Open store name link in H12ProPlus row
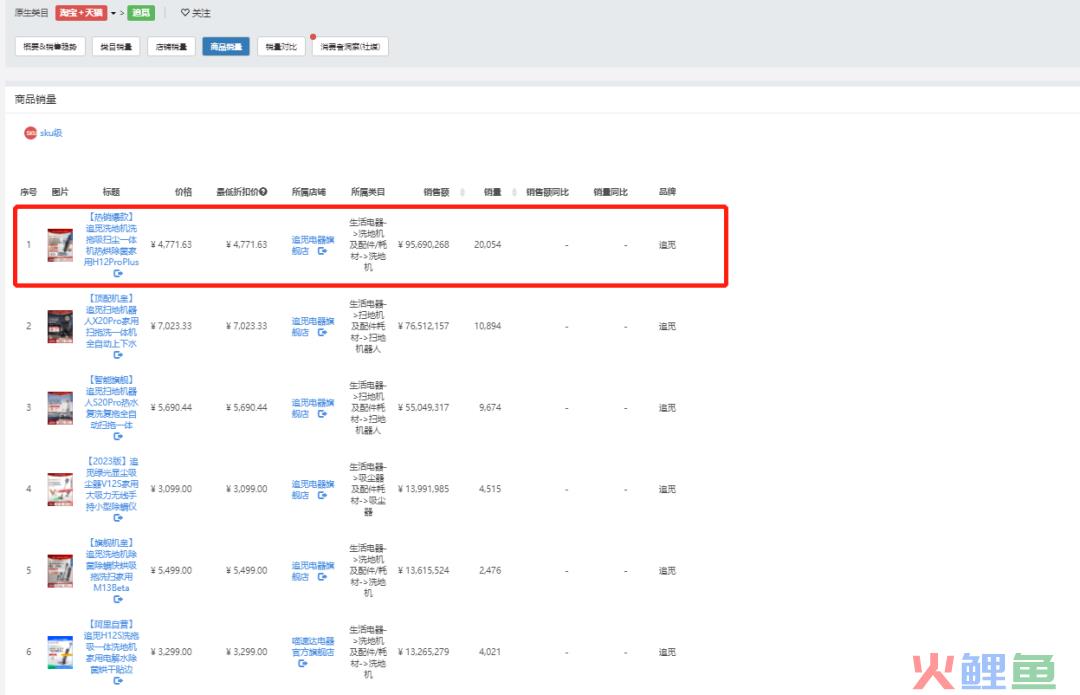Screen dimensions: 1080x695 pos(312,245)
